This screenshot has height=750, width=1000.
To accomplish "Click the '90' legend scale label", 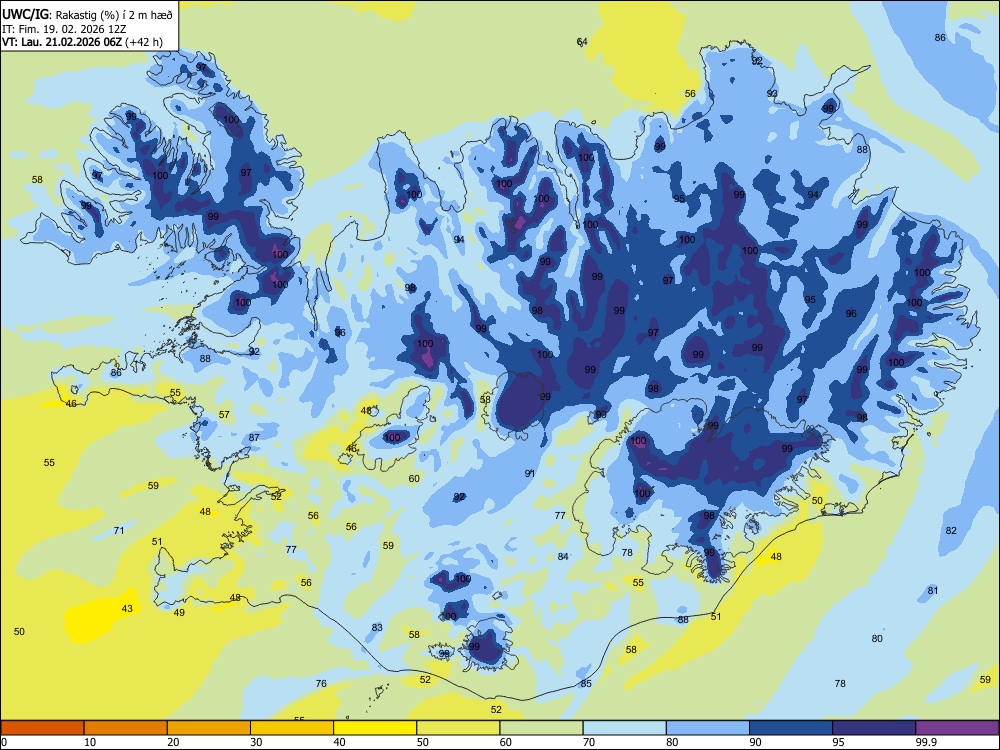I will click(756, 742).
